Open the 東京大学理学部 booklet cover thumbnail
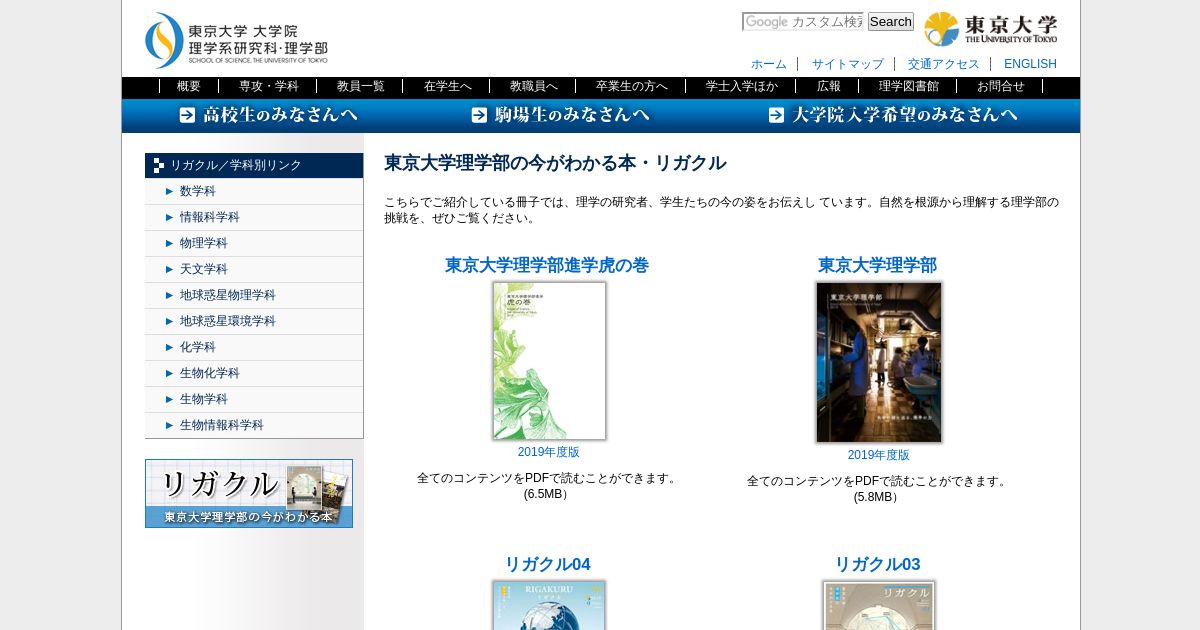Screen dimensions: 1200x630 (x=879, y=362)
